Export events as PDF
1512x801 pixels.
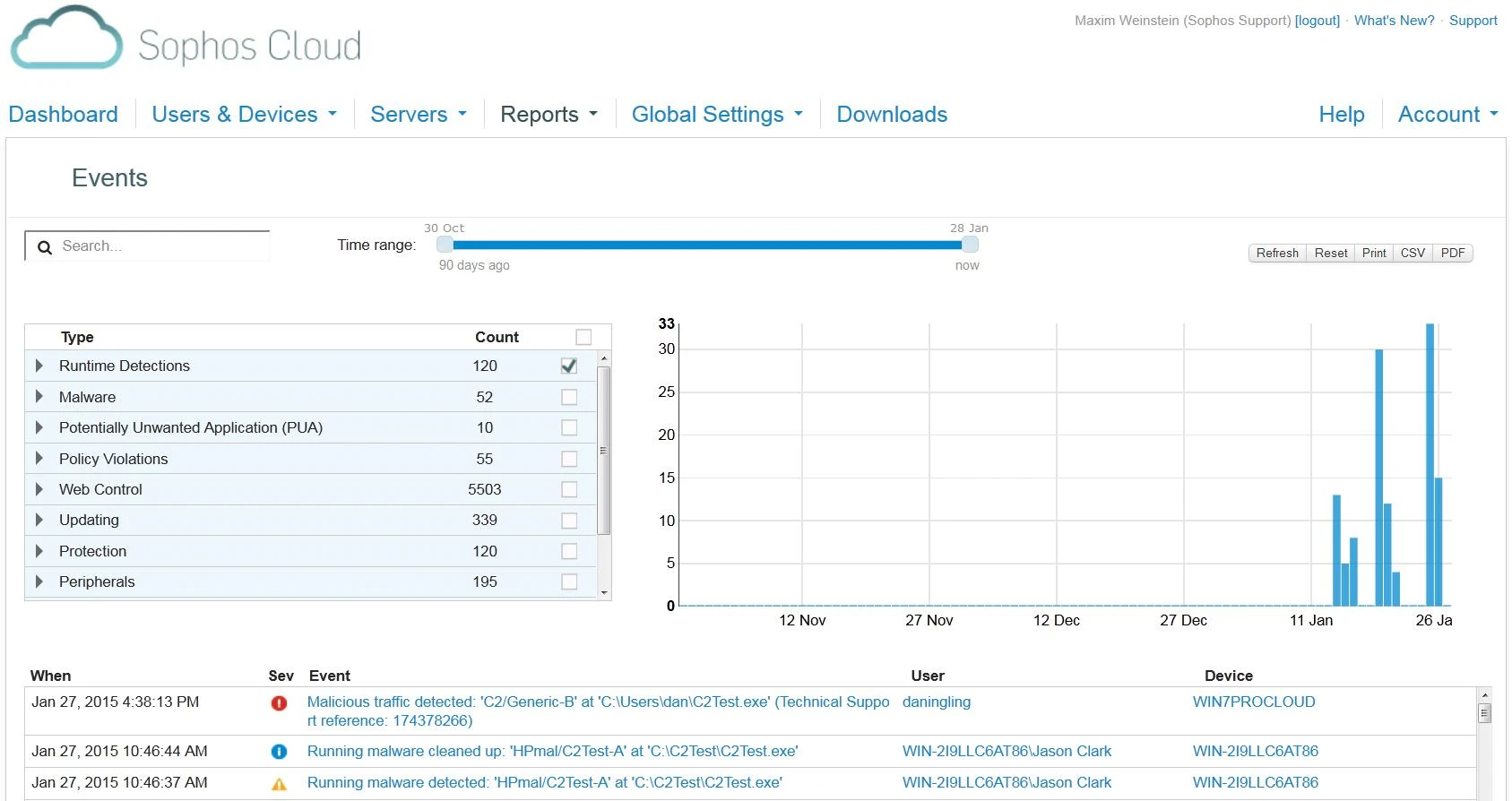[x=1453, y=254]
